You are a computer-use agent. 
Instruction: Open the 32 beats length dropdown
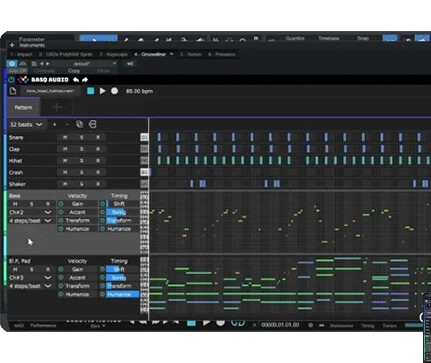(x=26, y=124)
